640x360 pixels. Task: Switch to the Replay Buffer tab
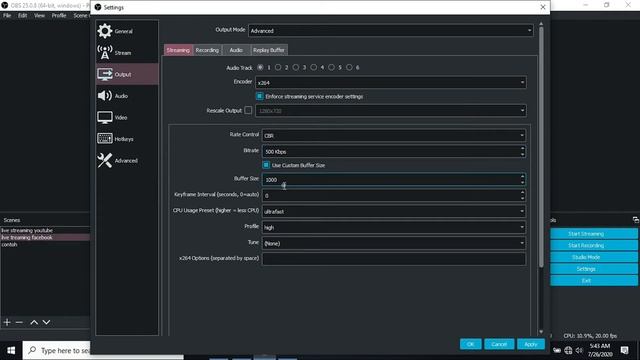point(269,50)
